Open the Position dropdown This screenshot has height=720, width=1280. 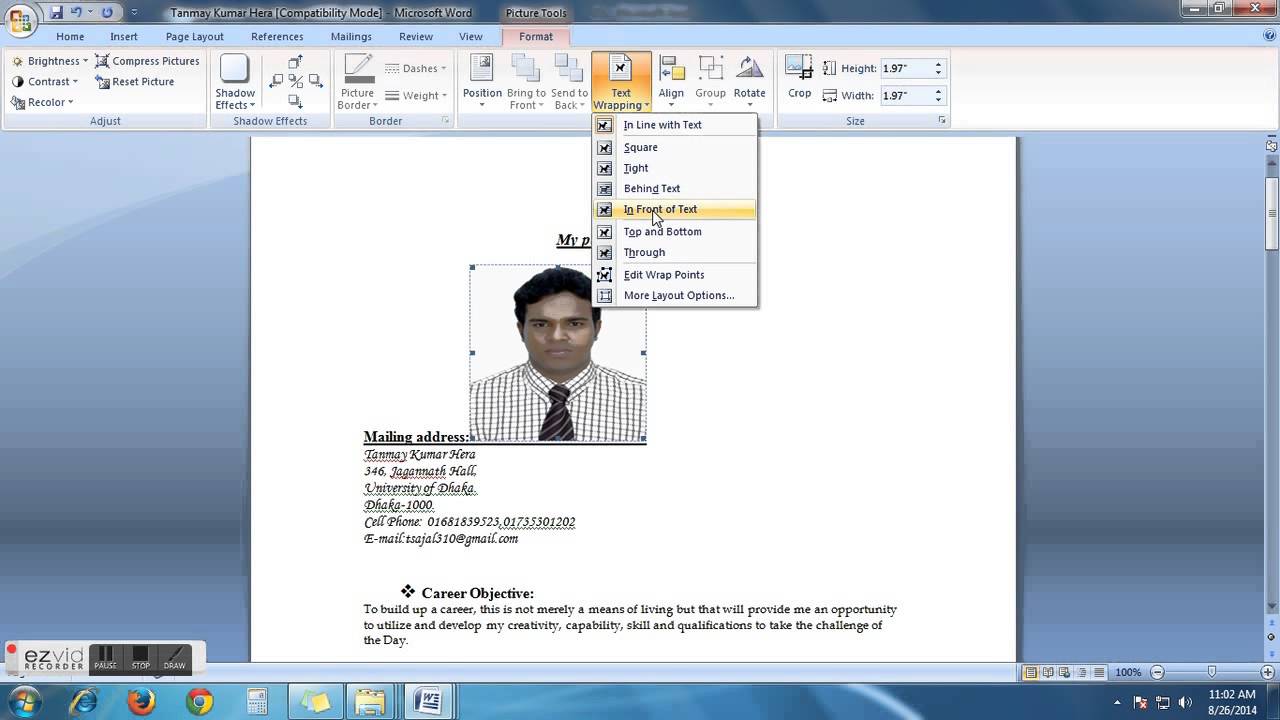(482, 81)
